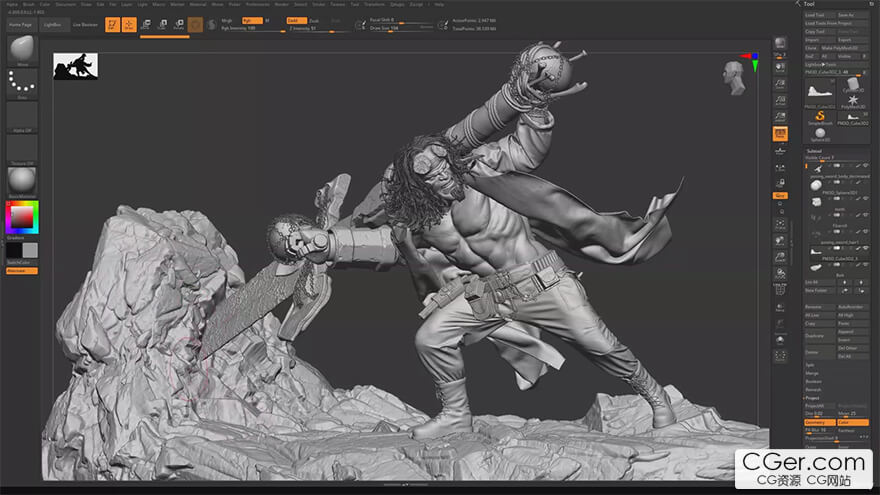Open the Zplugin menu

397,4
